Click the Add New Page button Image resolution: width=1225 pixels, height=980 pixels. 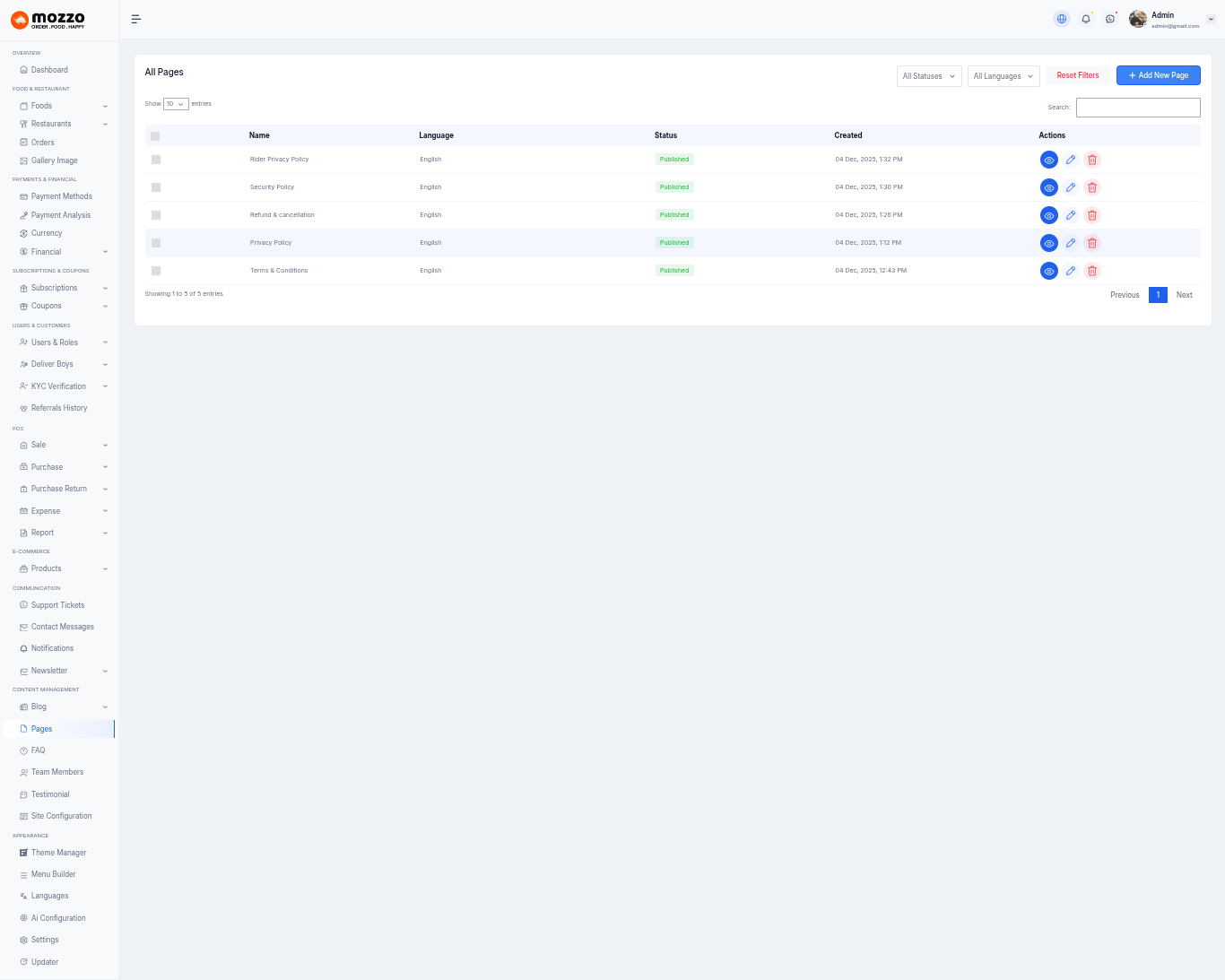pos(1158,75)
